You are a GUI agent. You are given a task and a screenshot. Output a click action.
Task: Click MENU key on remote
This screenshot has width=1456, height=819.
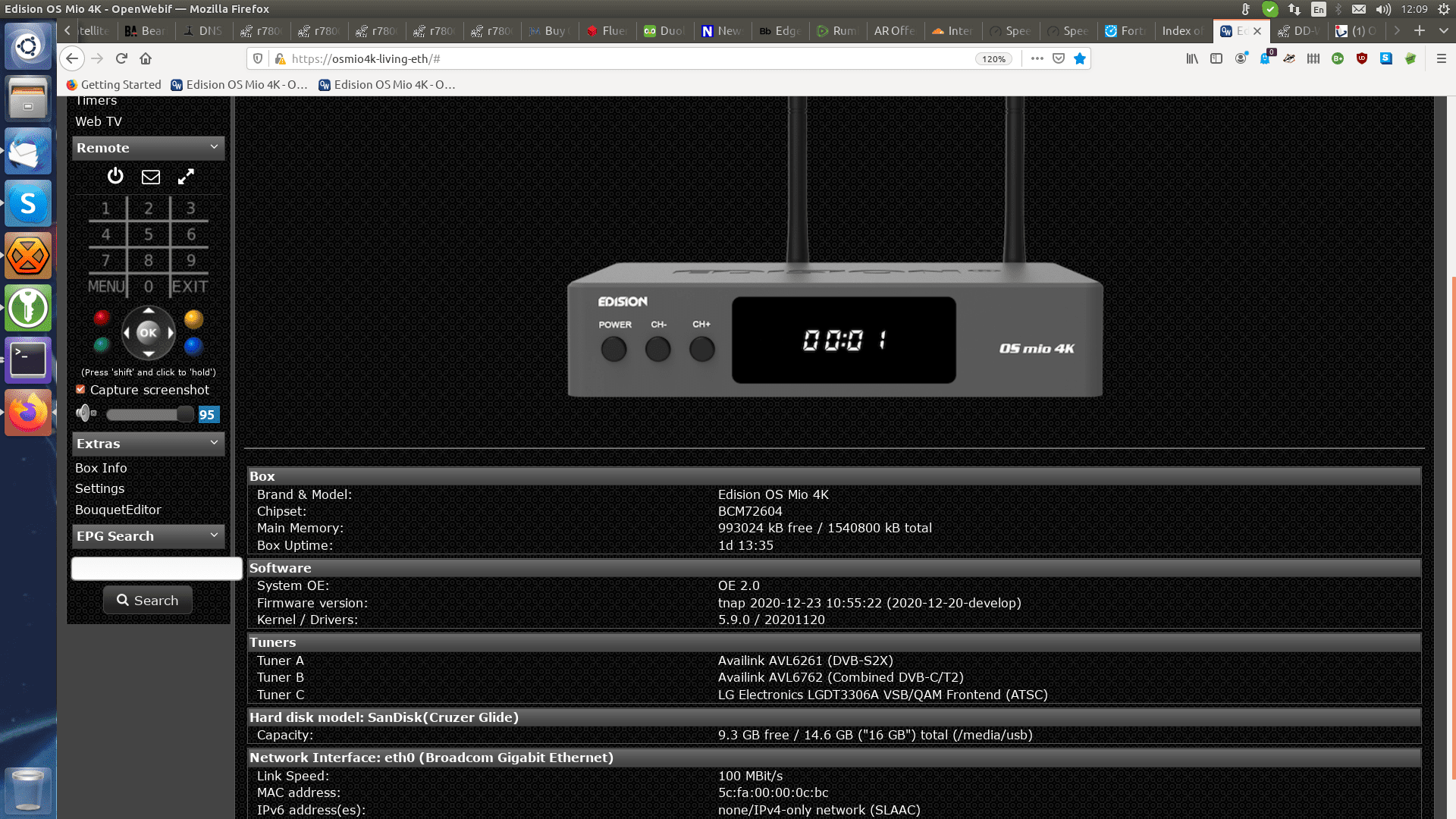[x=105, y=287]
